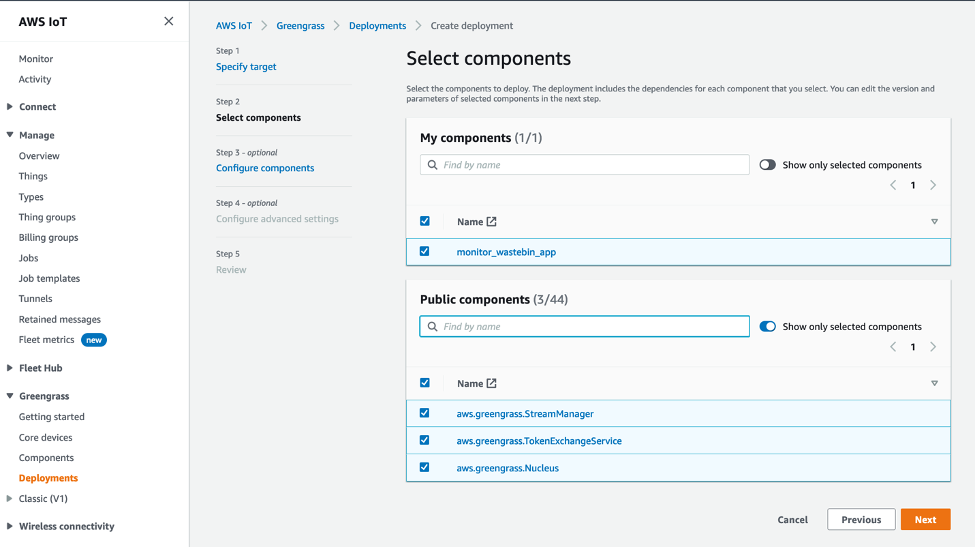Click sort arrow in Public components table
The image size is (977, 547).
[934, 384]
